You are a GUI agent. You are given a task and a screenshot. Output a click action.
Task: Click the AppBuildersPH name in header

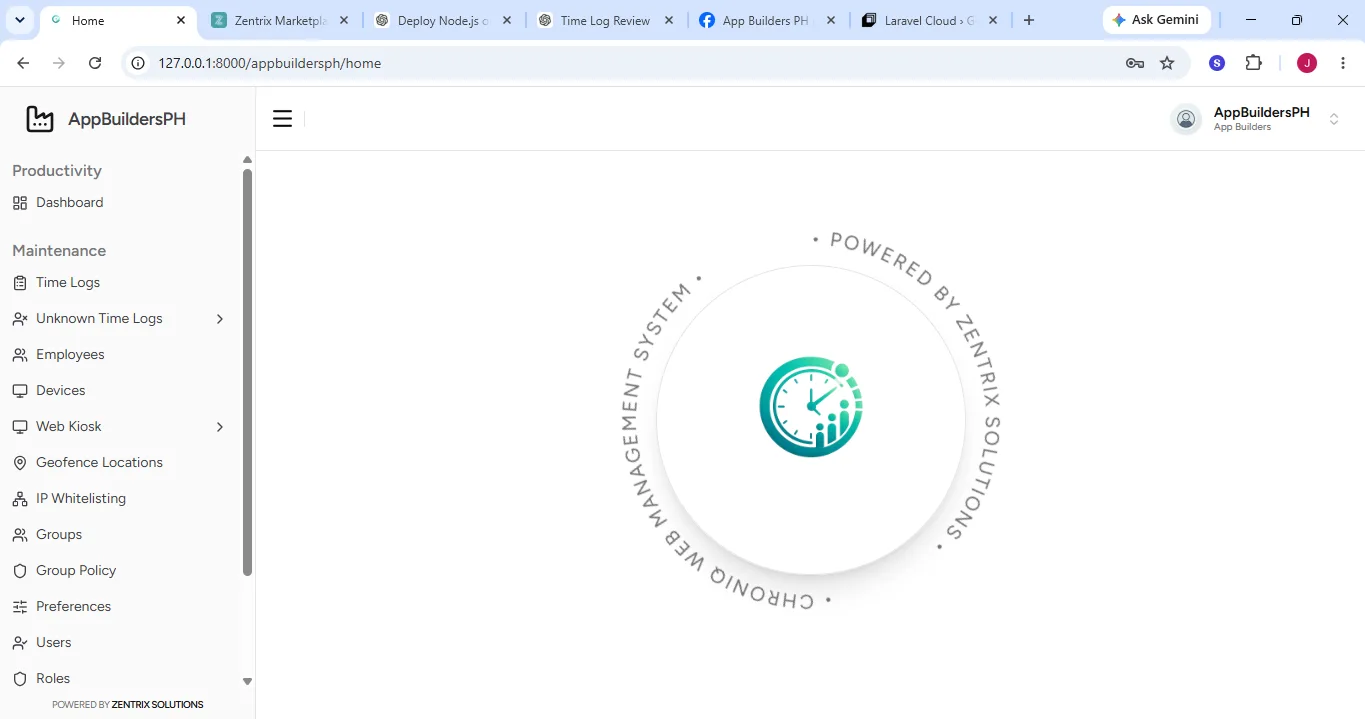coord(1261,113)
